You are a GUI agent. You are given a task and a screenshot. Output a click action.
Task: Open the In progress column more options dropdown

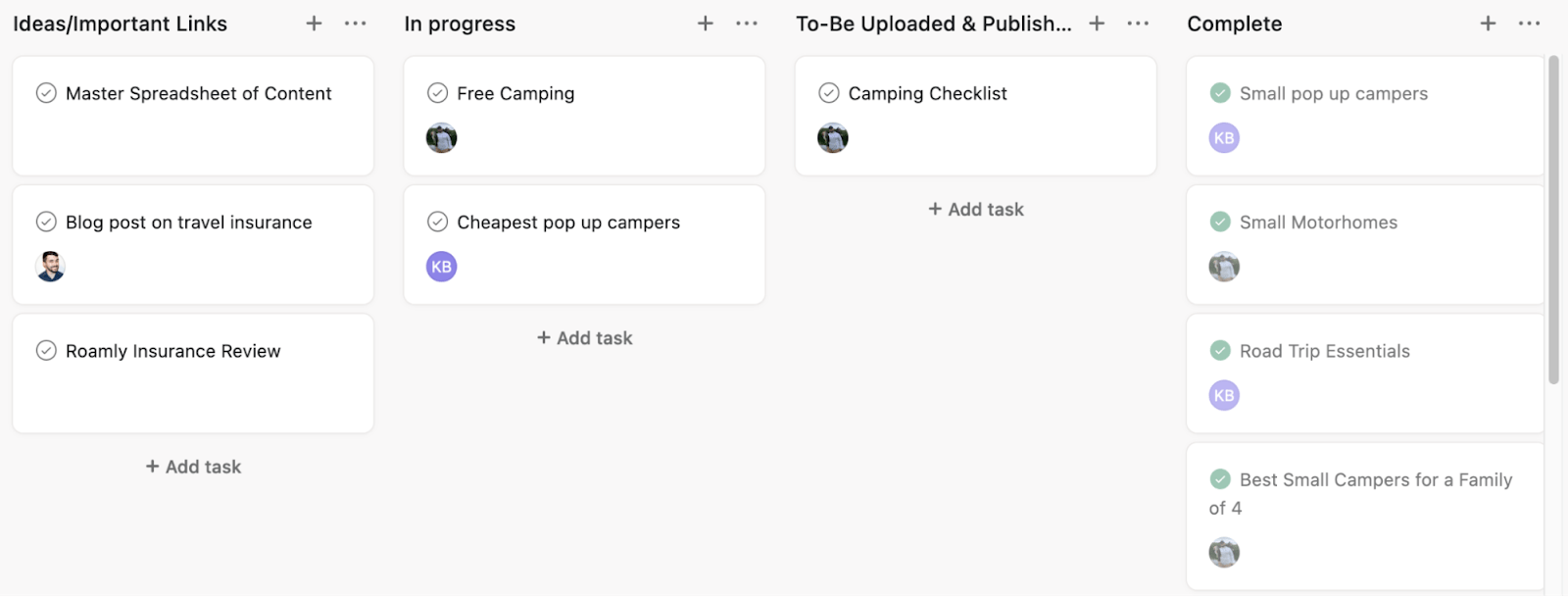746,23
